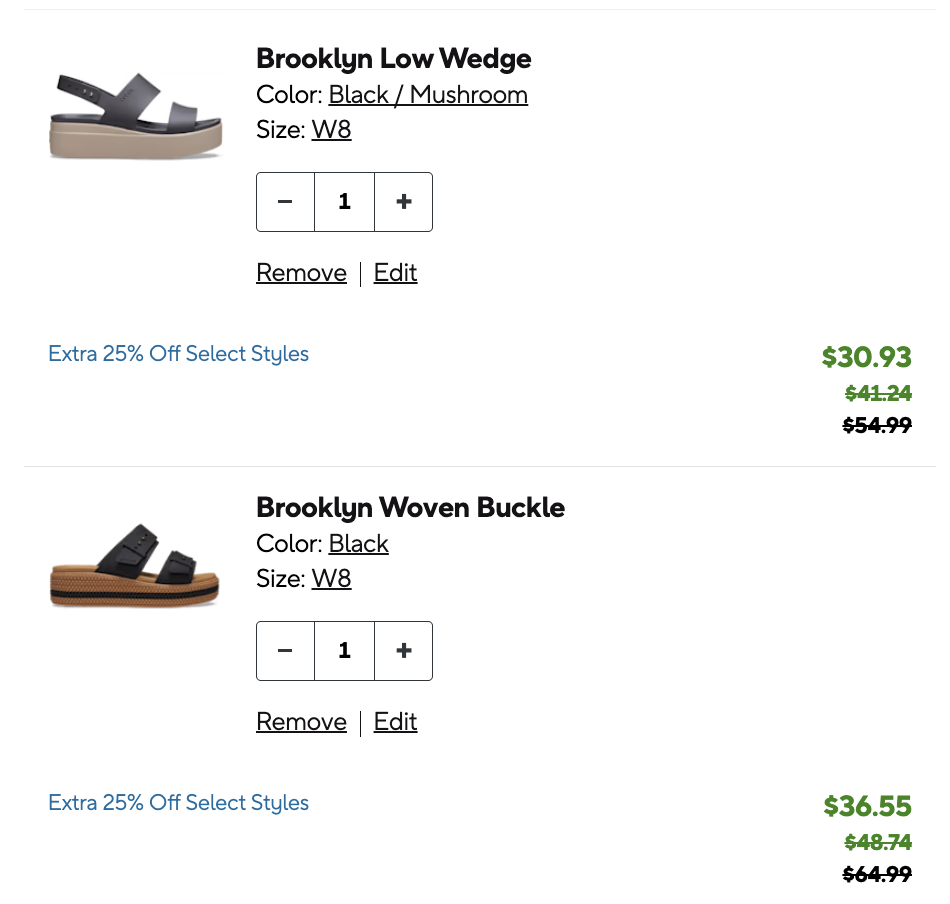This screenshot has width=950, height=904.
Task: Open the Black / Mushroom color link
Action: tap(428, 95)
